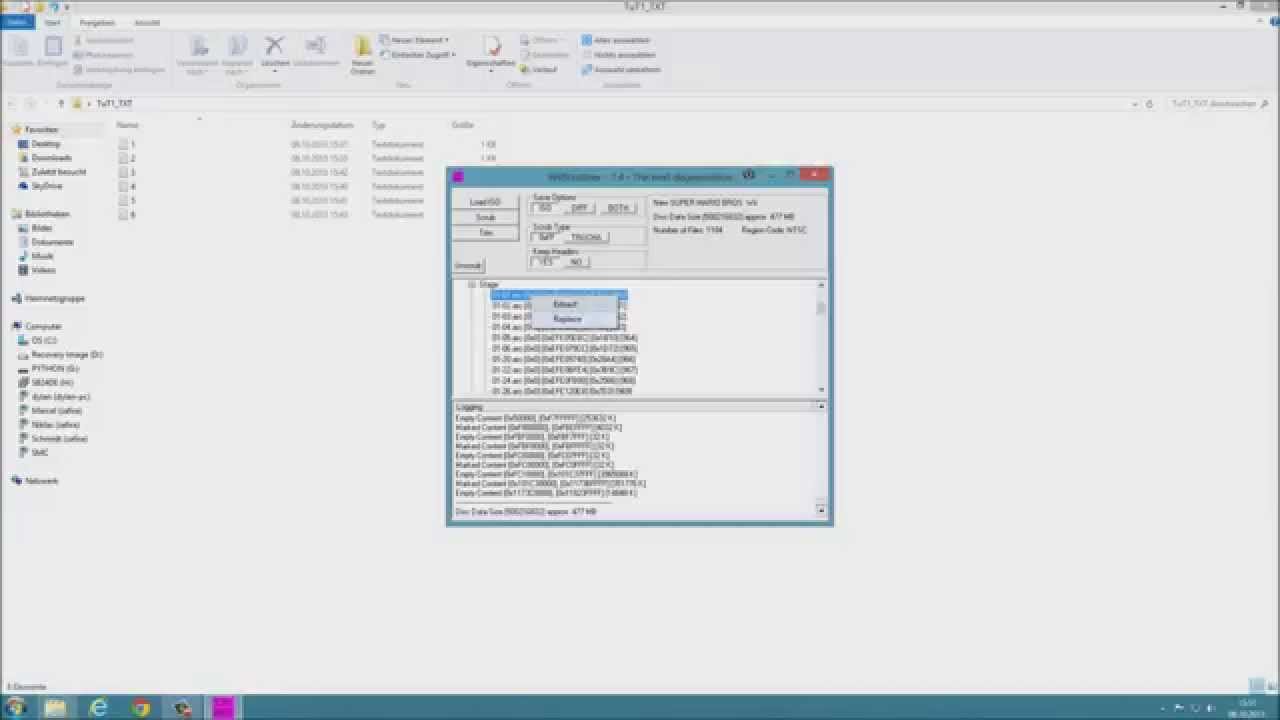Click the Löschen delete icon in ribbon
The height and width of the screenshot is (720, 1280).
(x=274, y=46)
